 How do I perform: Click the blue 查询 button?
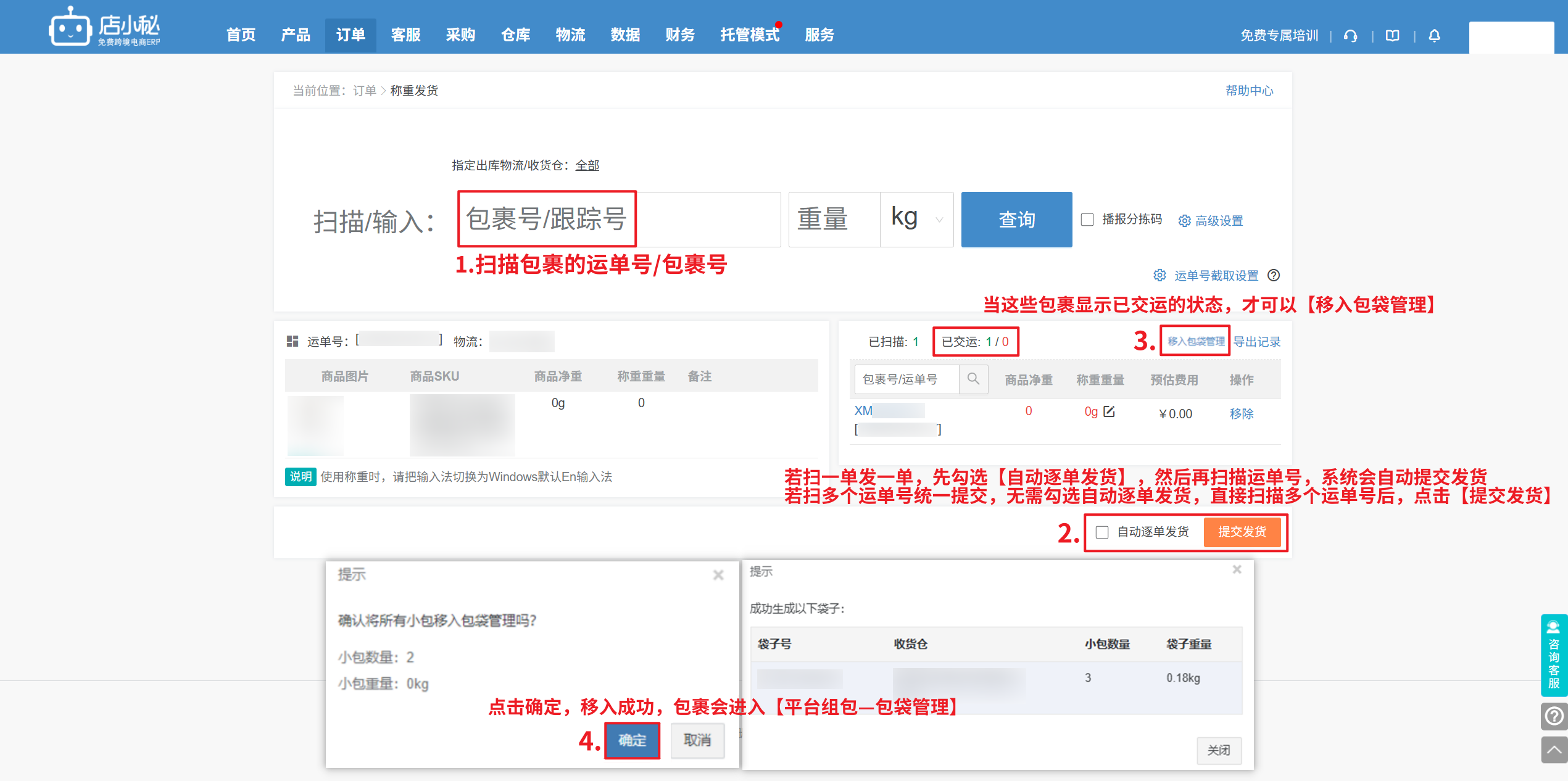(1016, 220)
